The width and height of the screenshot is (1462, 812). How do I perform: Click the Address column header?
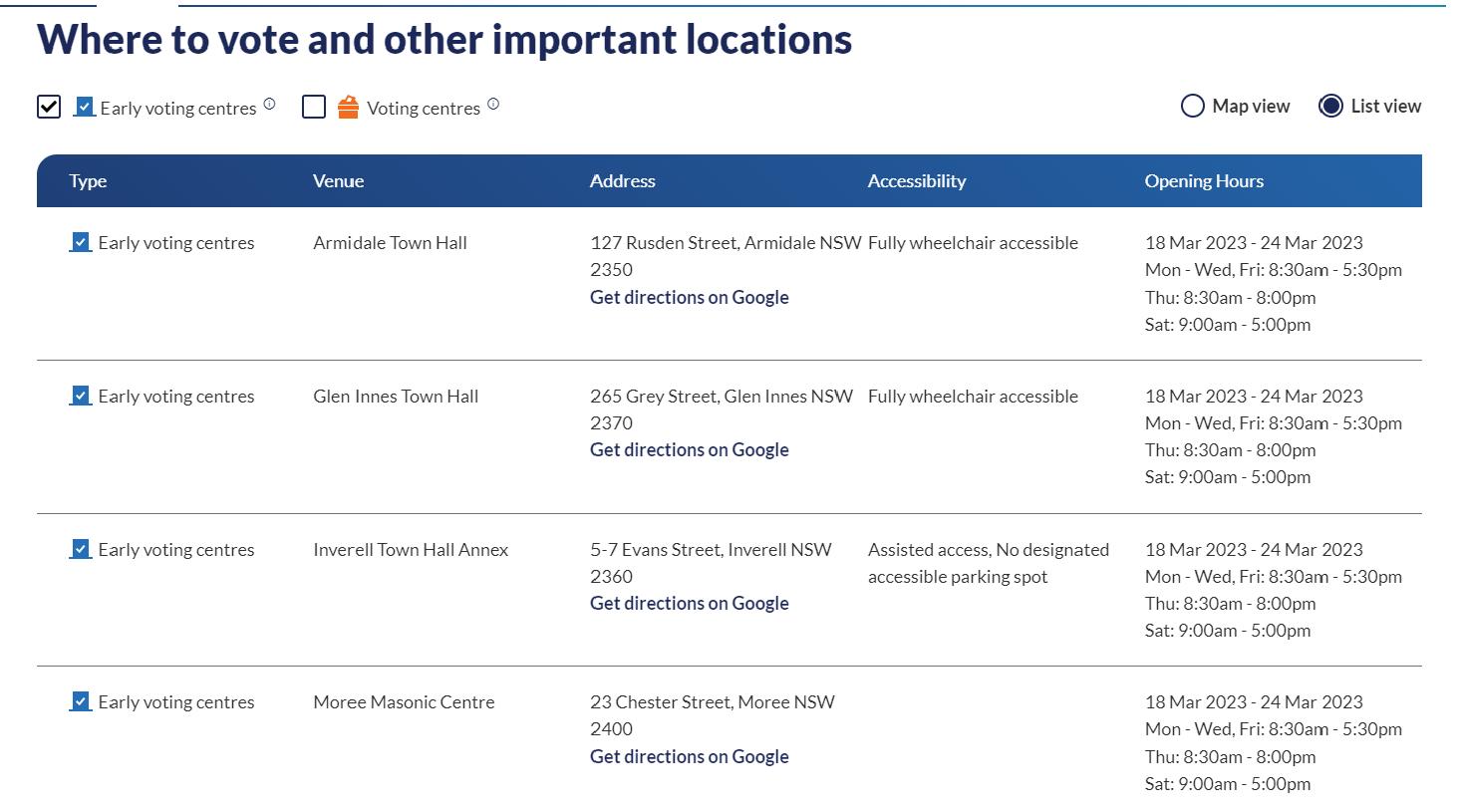click(x=623, y=180)
